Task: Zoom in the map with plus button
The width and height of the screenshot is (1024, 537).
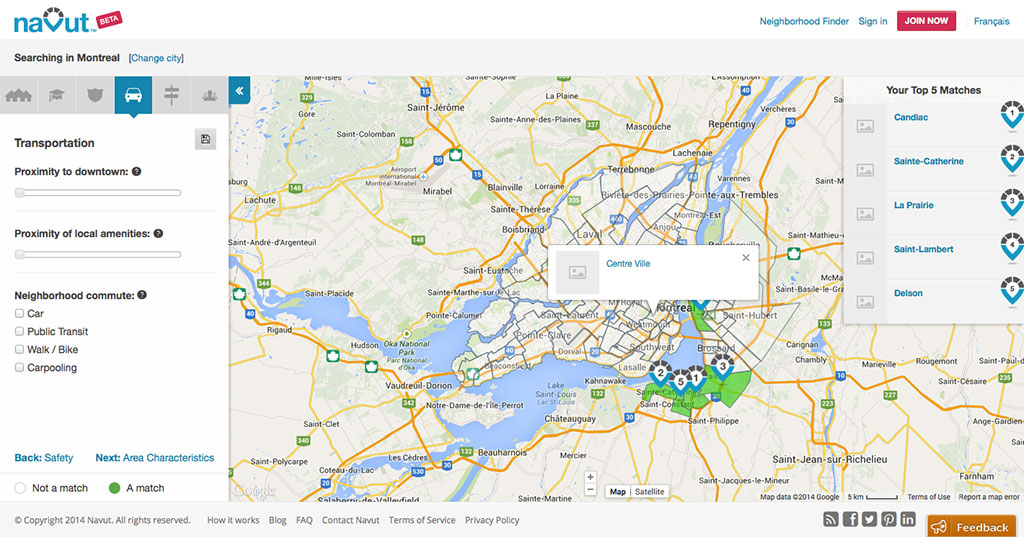Action: [590, 478]
